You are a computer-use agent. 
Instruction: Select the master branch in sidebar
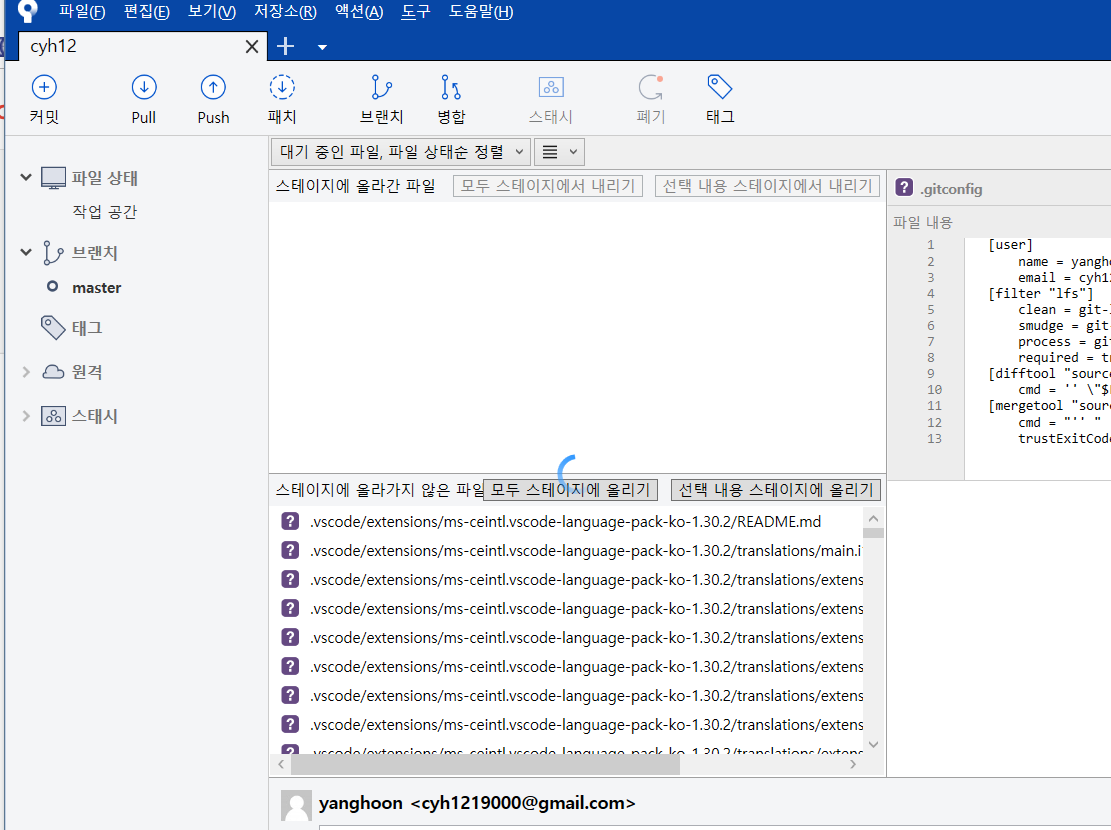(x=96, y=288)
